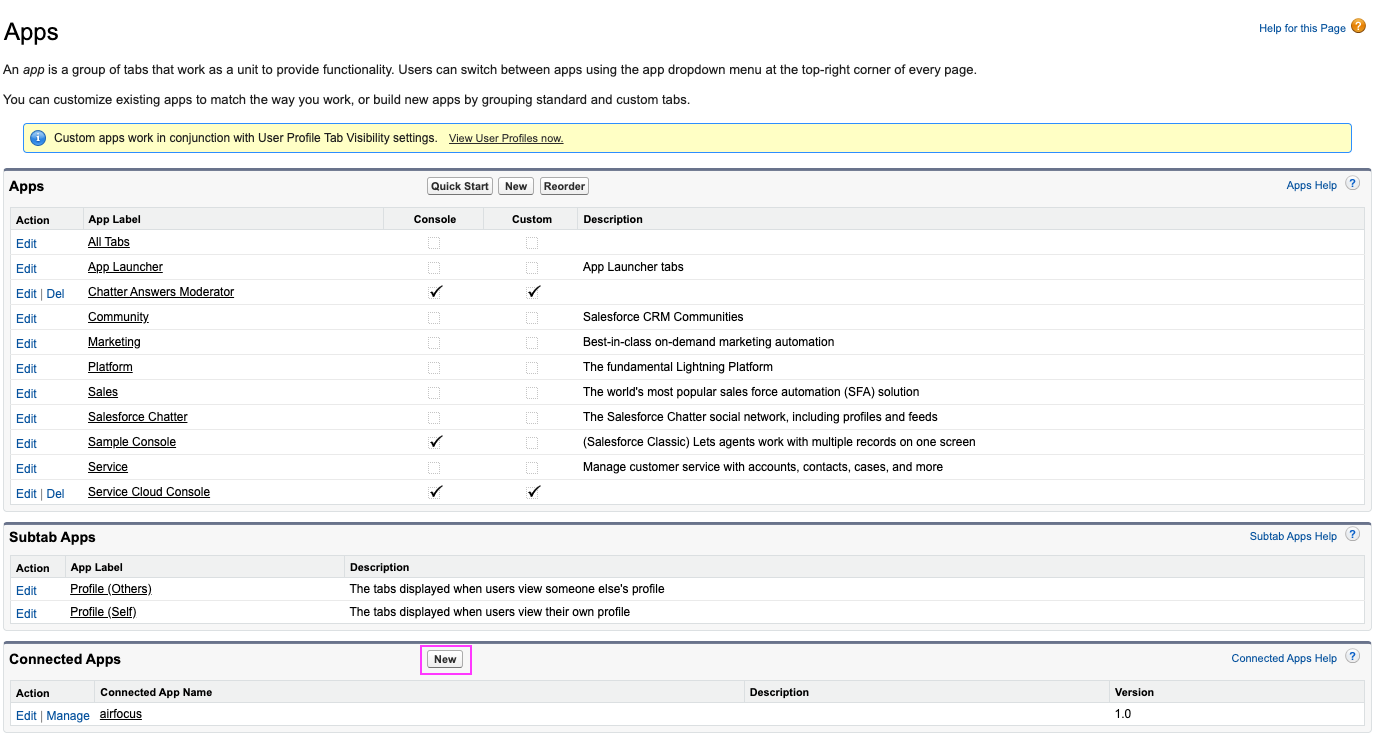Edit the Sales app

26,393
